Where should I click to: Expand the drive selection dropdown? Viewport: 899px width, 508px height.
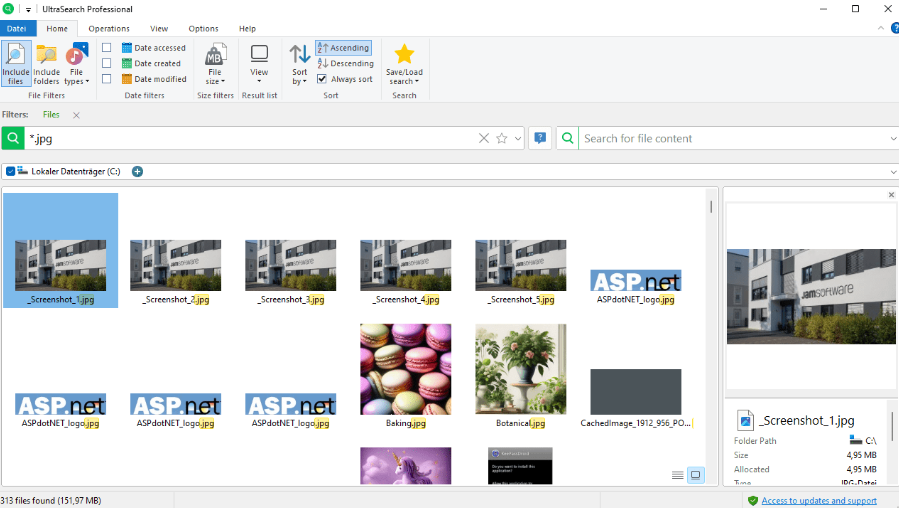coord(893,171)
